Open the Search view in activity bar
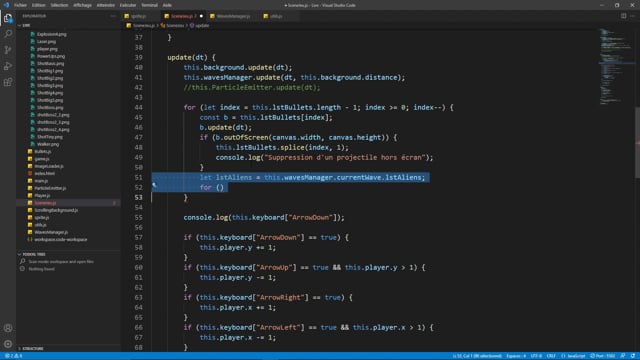 tap(8, 34)
